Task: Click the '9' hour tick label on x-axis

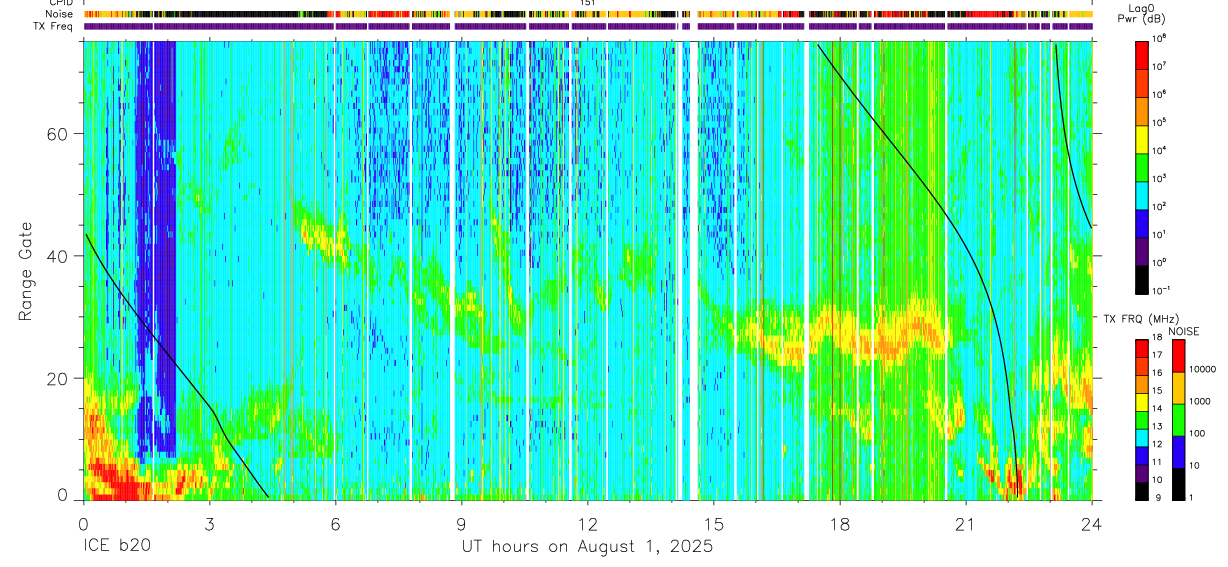Action: 461,523
